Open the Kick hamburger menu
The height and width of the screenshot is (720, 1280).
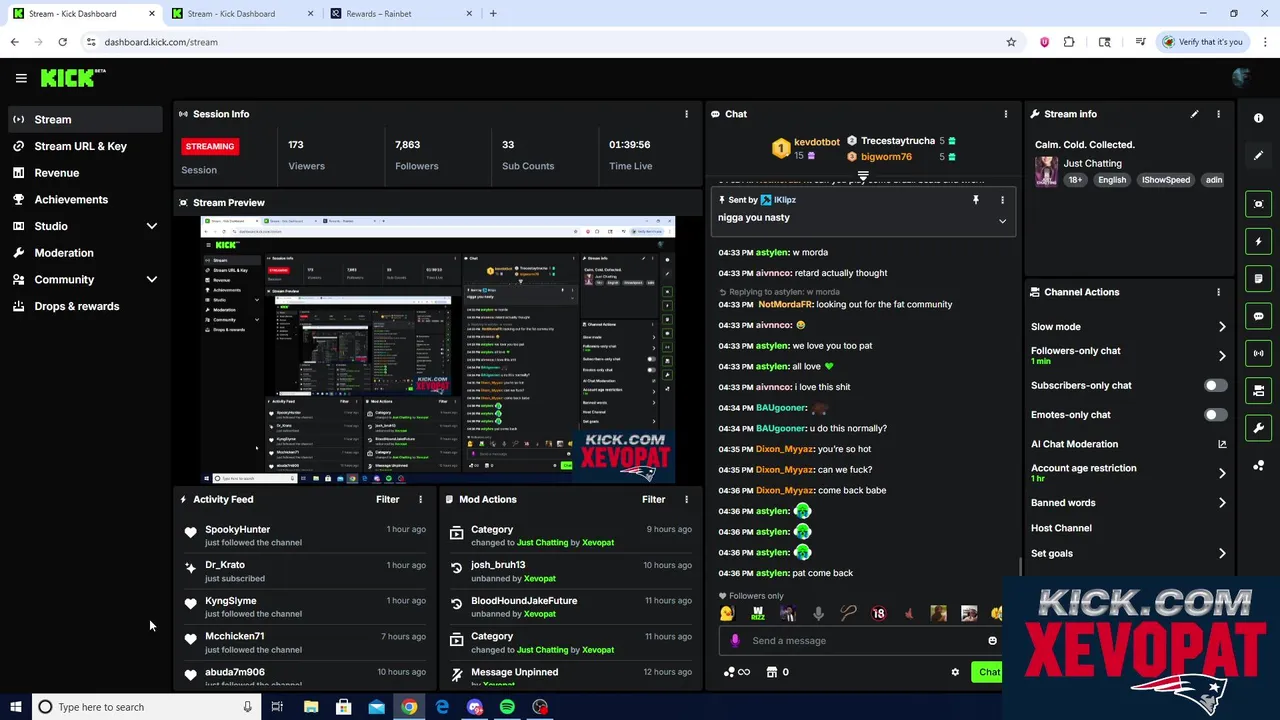tap(21, 78)
